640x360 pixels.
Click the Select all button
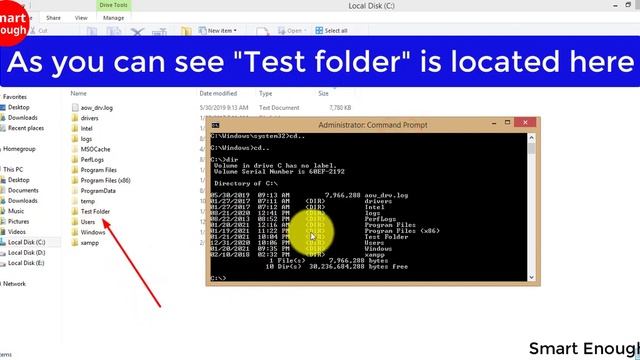[x=331, y=31]
